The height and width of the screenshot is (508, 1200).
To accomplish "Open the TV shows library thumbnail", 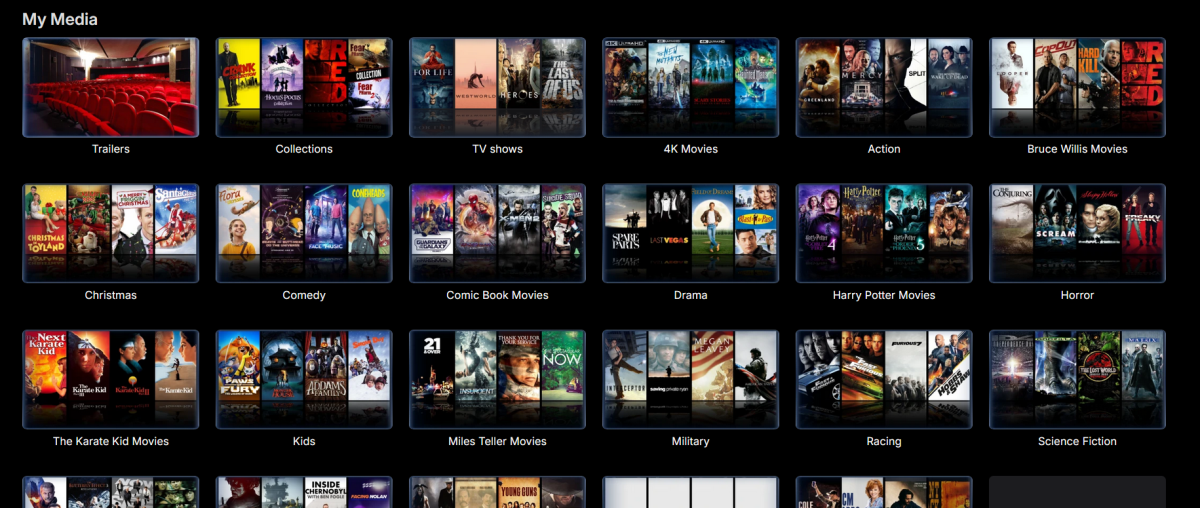I will coord(497,87).
